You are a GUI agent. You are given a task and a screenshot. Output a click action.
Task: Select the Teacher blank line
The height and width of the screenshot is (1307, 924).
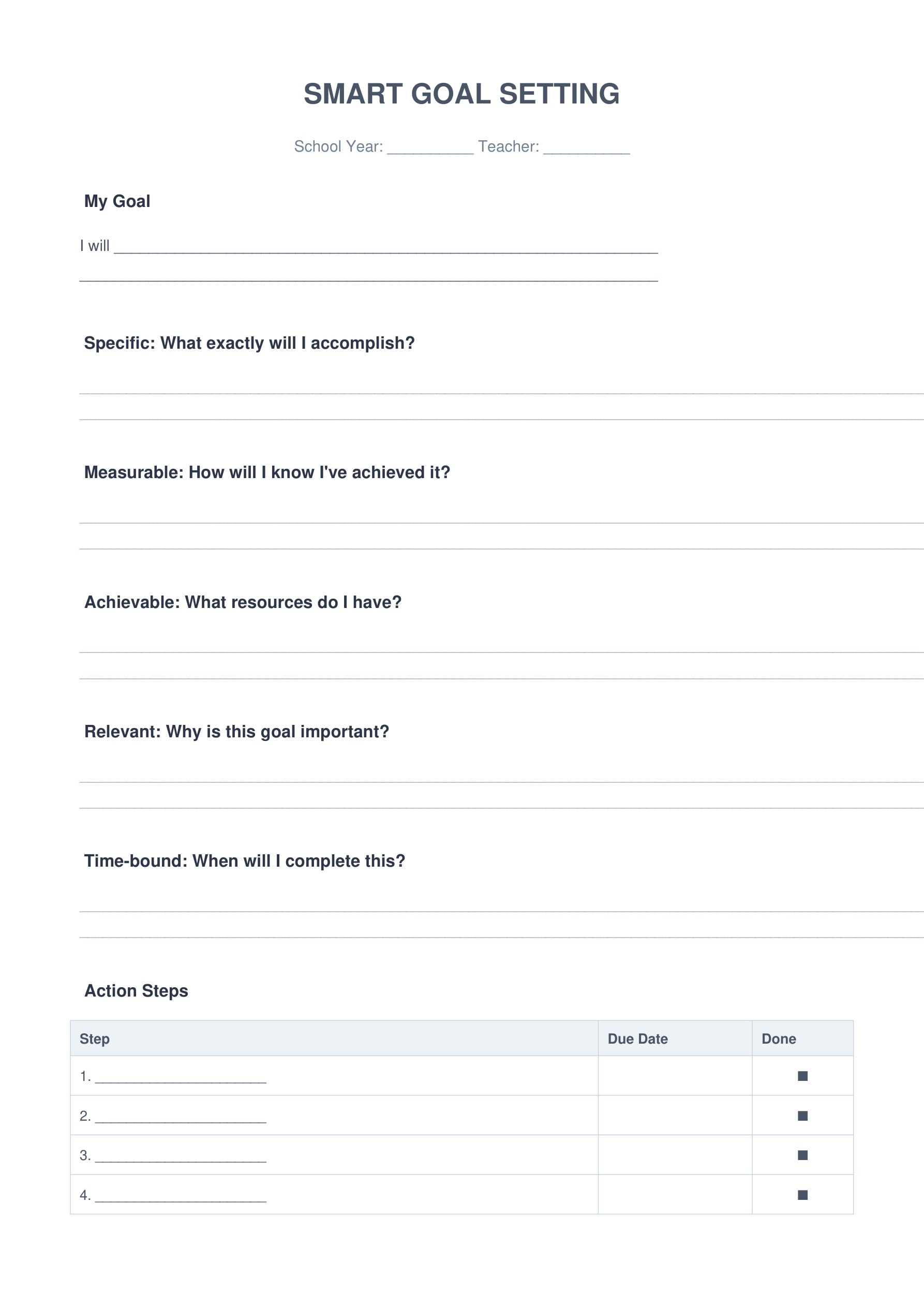point(586,148)
